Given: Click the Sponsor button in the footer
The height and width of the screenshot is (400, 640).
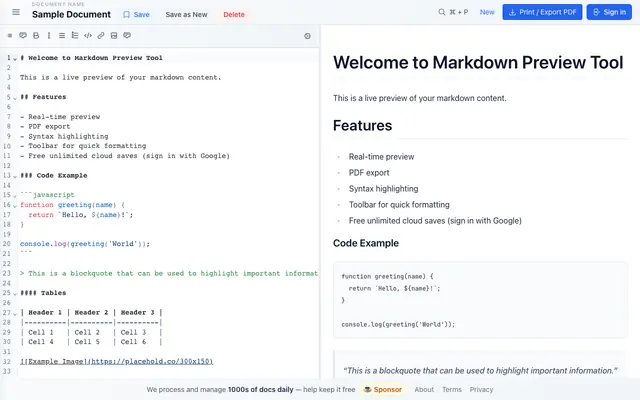Looking at the screenshot, I should point(383,390).
